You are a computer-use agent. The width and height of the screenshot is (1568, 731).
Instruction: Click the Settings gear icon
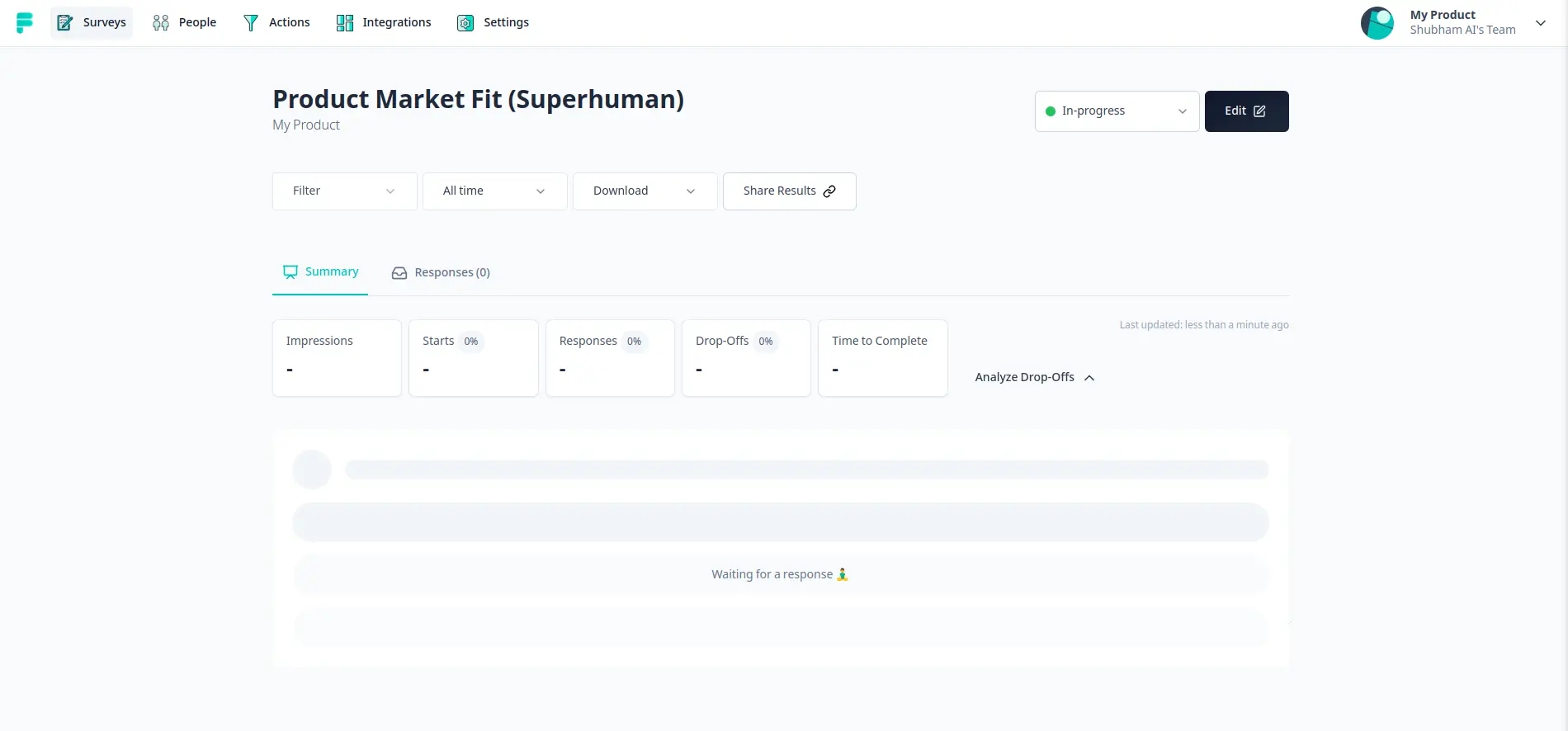465,23
